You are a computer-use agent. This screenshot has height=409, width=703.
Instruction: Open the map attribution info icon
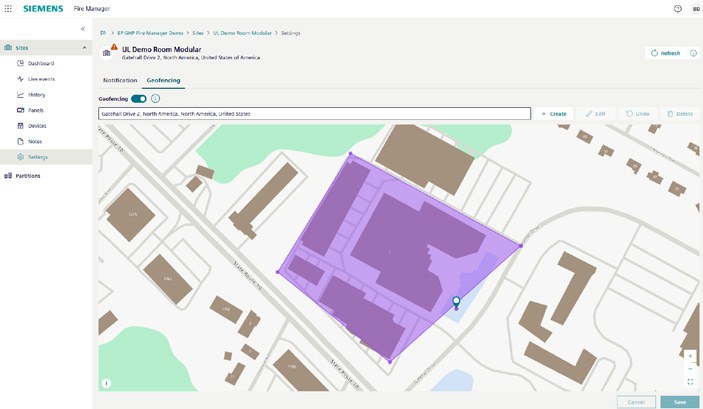click(x=106, y=383)
